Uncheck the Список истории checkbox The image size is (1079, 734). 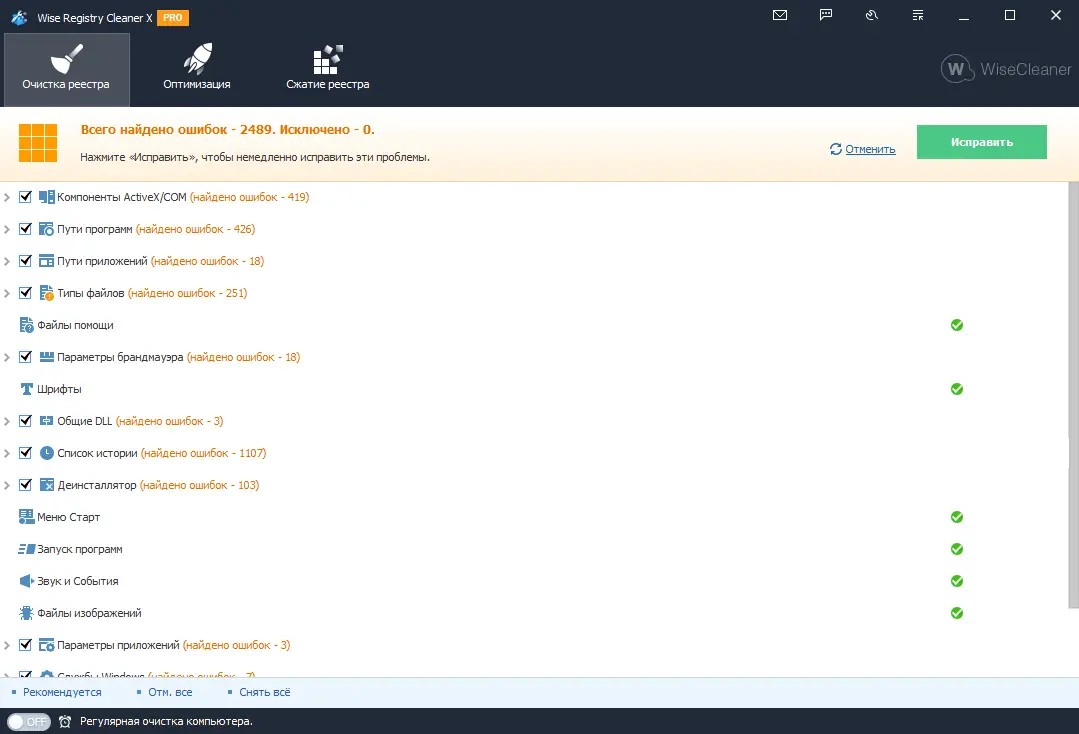pos(25,453)
